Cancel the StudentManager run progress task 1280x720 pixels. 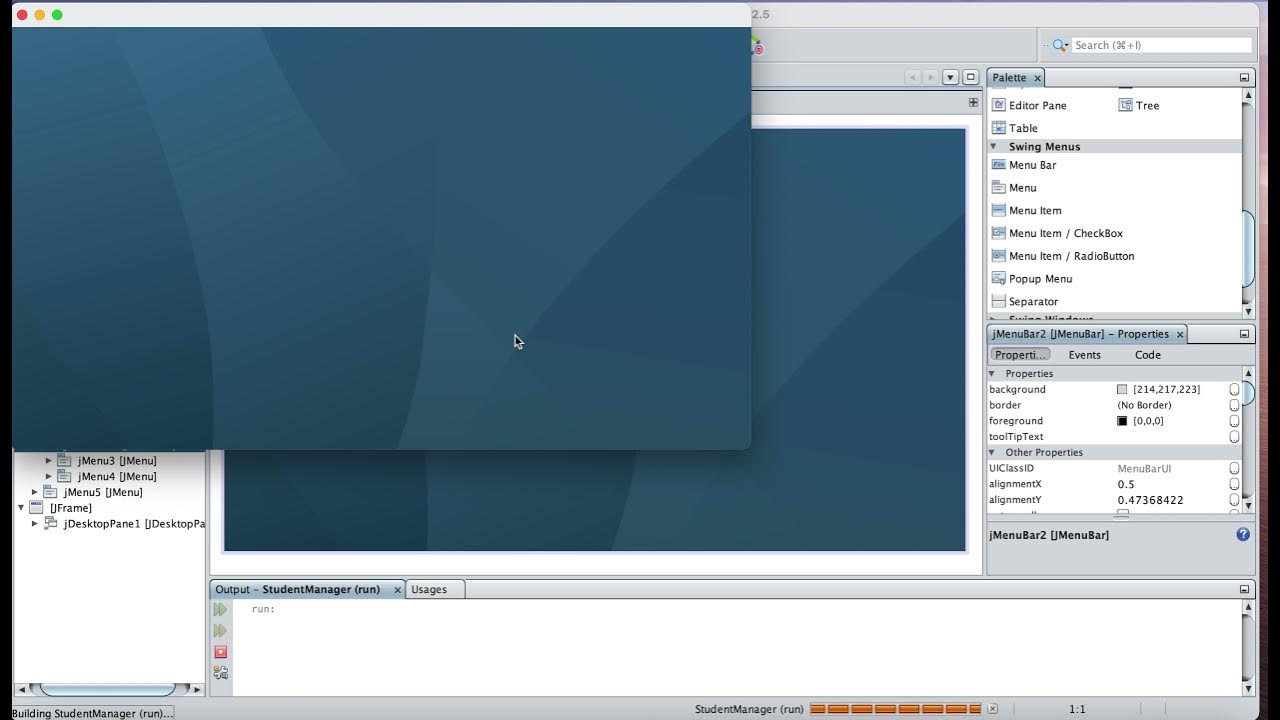(x=992, y=709)
